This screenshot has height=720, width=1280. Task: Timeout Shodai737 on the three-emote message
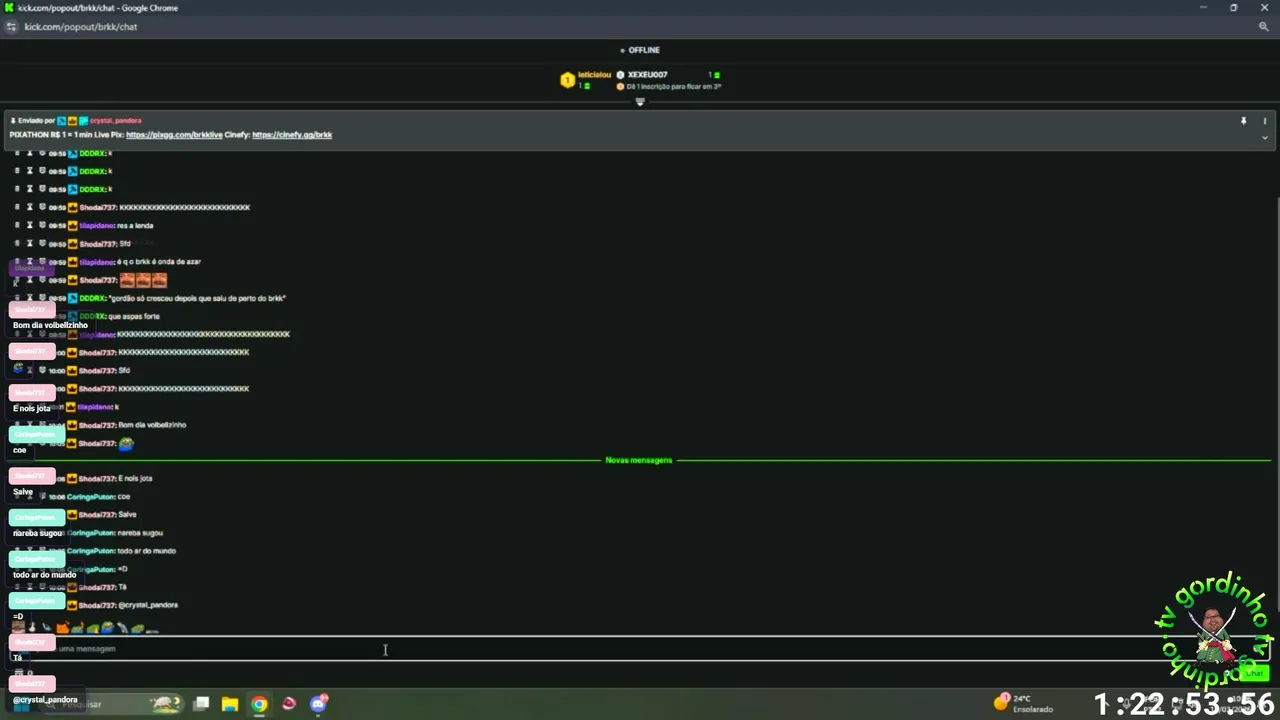[29, 281]
